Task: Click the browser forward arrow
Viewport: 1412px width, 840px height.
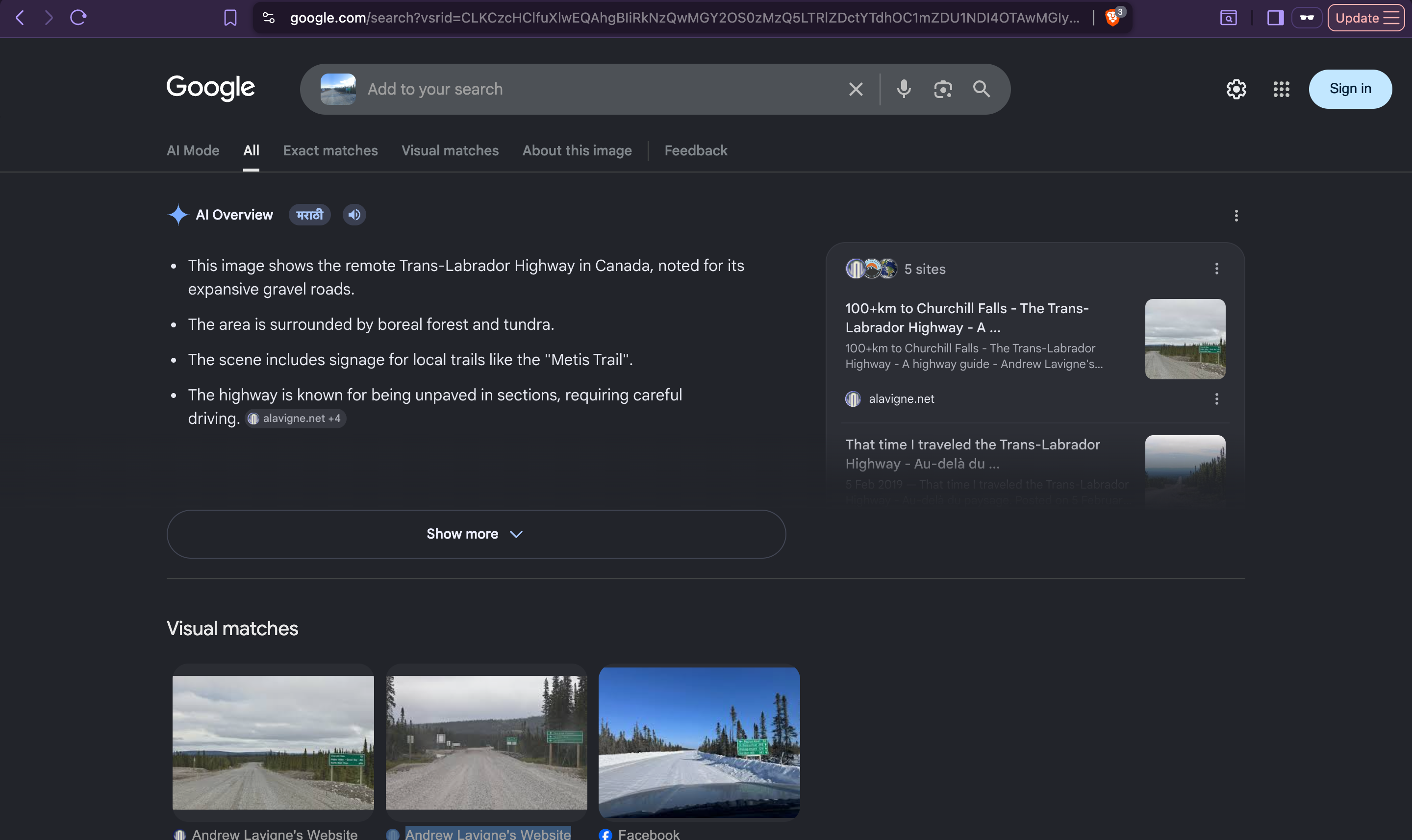Action: [49, 18]
